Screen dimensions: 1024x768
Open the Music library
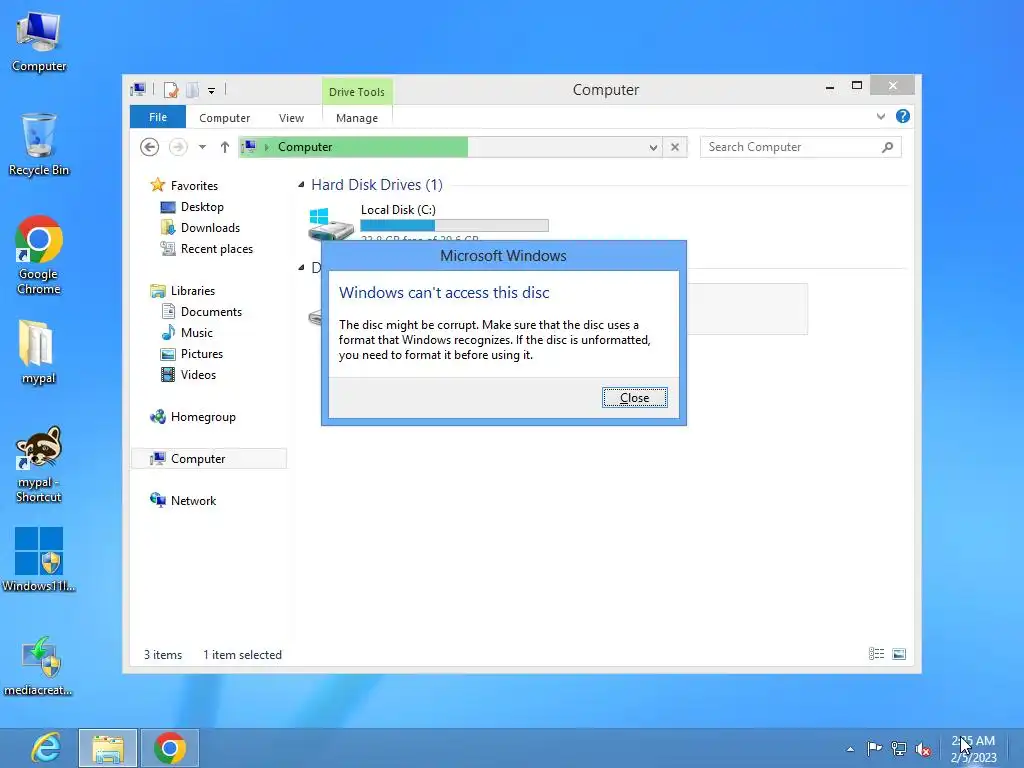pyautogui.click(x=197, y=332)
